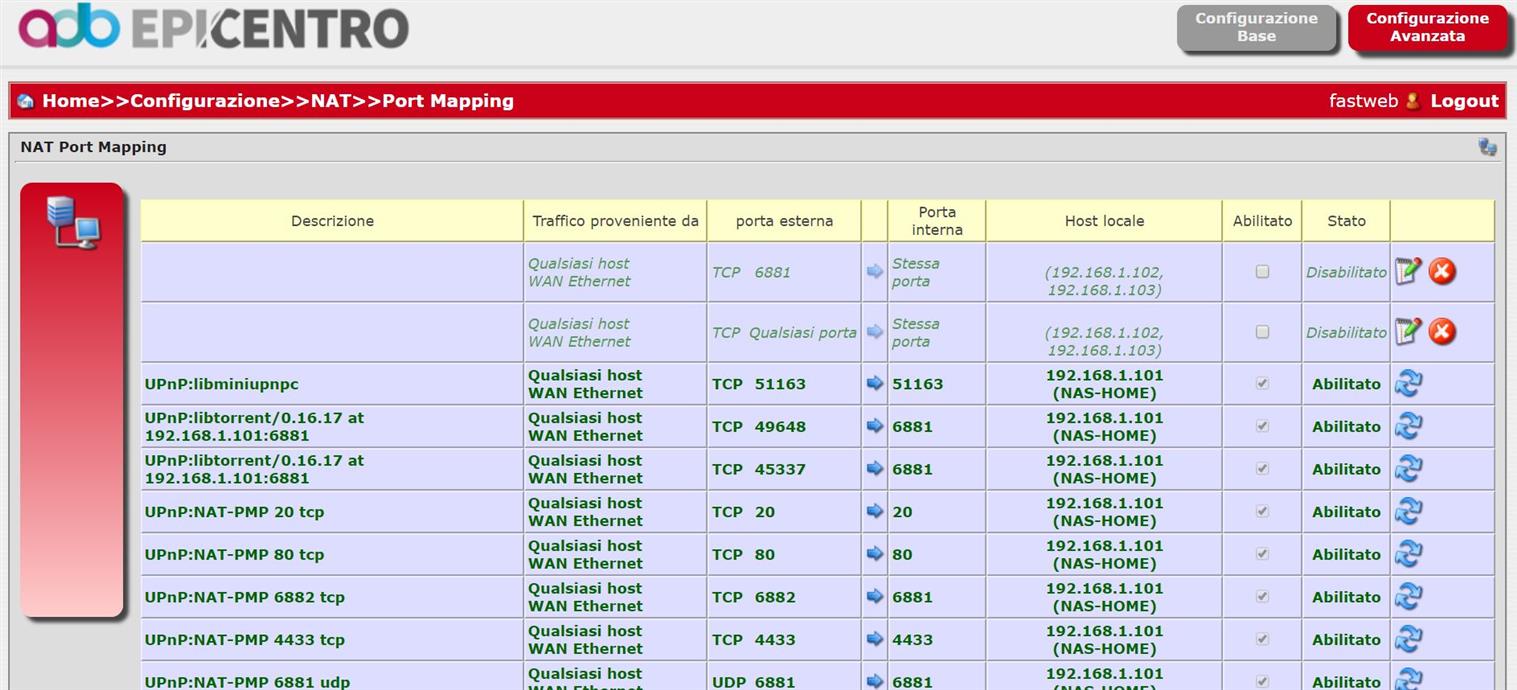Image resolution: width=1517 pixels, height=690 pixels.
Task: Refresh the UPnP:NAT-PMP 4433 tcp row
Action: 1408,640
